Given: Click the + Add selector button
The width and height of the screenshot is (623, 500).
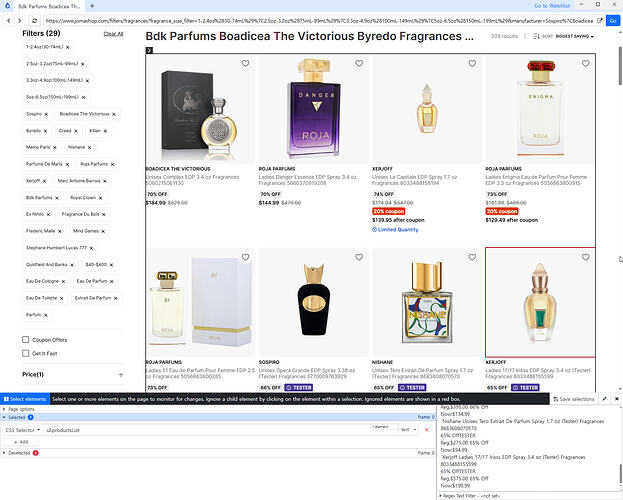Looking at the screenshot, I should [21, 442].
